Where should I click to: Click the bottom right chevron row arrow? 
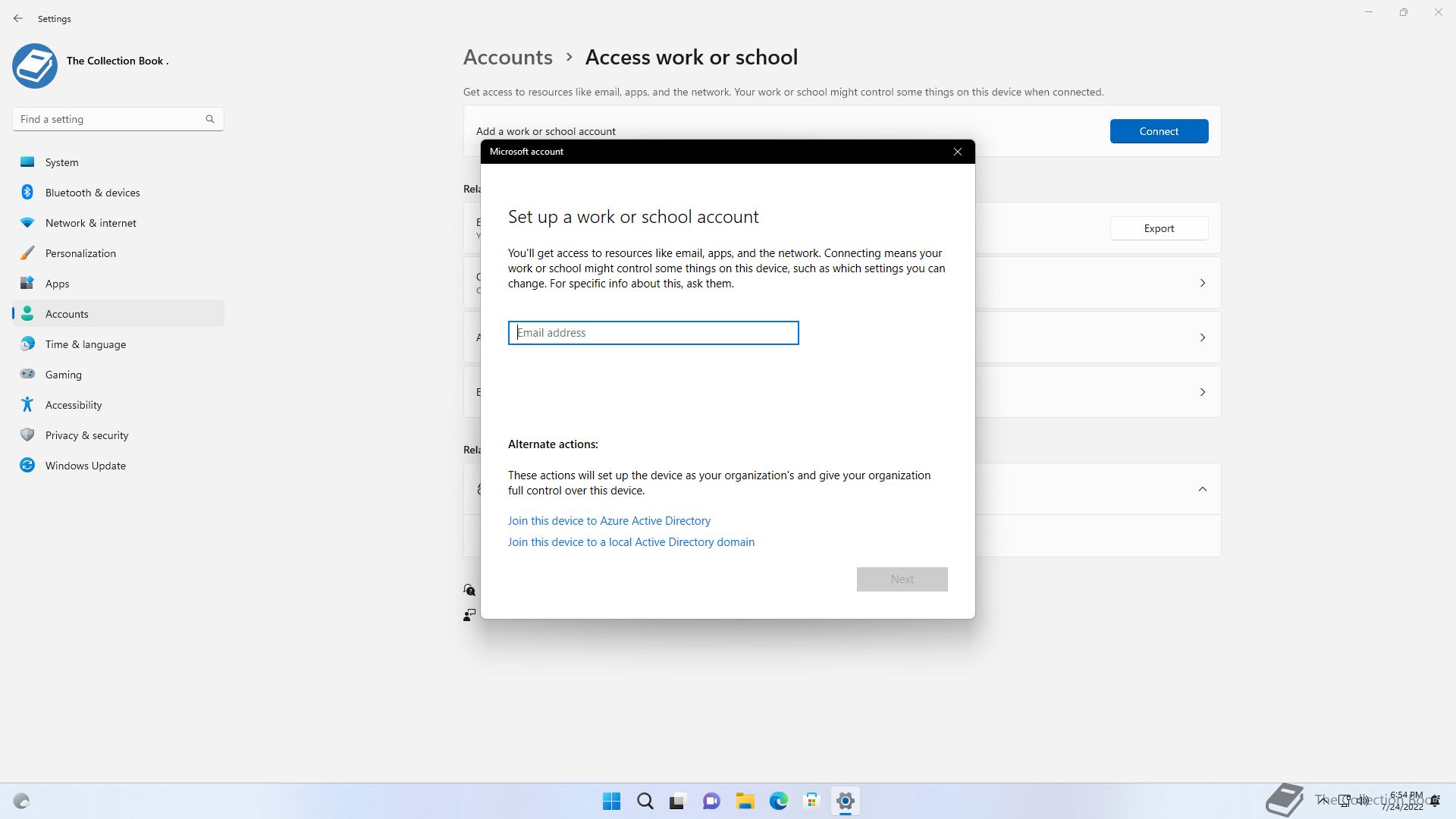tap(1202, 392)
